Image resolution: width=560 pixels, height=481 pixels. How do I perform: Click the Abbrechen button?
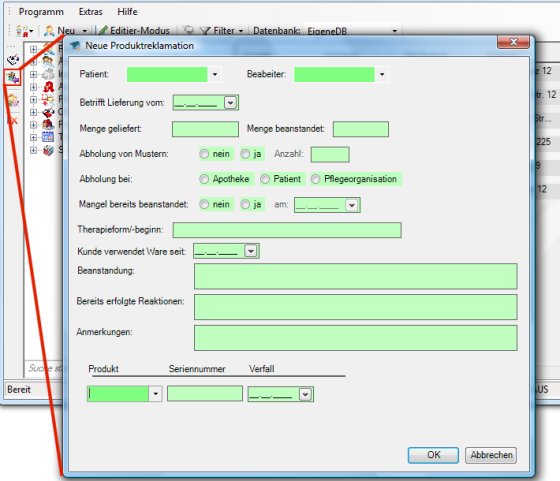pos(491,455)
